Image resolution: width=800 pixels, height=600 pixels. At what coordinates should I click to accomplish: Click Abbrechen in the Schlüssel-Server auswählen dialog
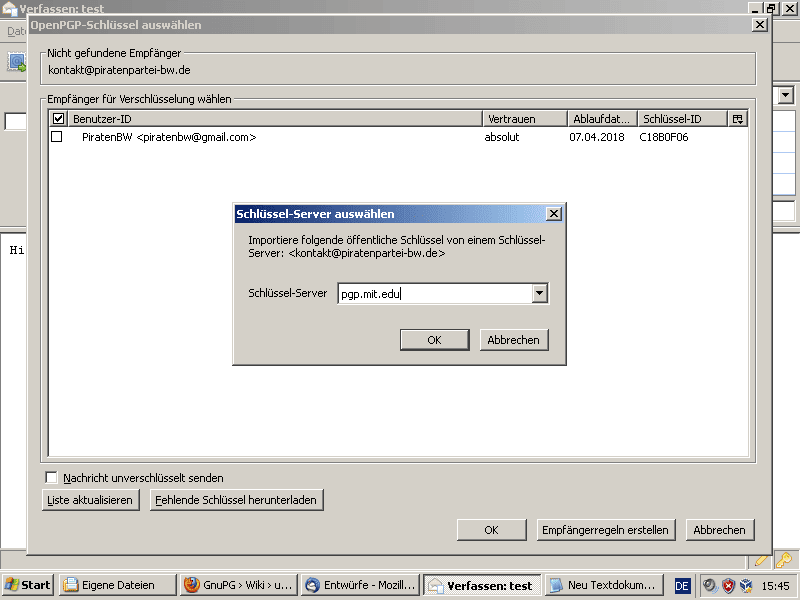[514, 340]
